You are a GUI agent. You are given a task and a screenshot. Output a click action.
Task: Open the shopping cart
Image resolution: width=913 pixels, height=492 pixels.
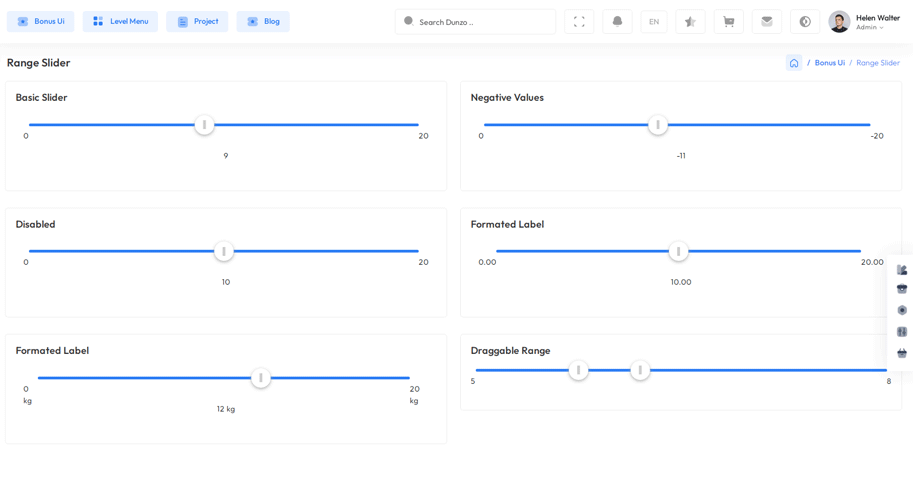[x=728, y=22]
